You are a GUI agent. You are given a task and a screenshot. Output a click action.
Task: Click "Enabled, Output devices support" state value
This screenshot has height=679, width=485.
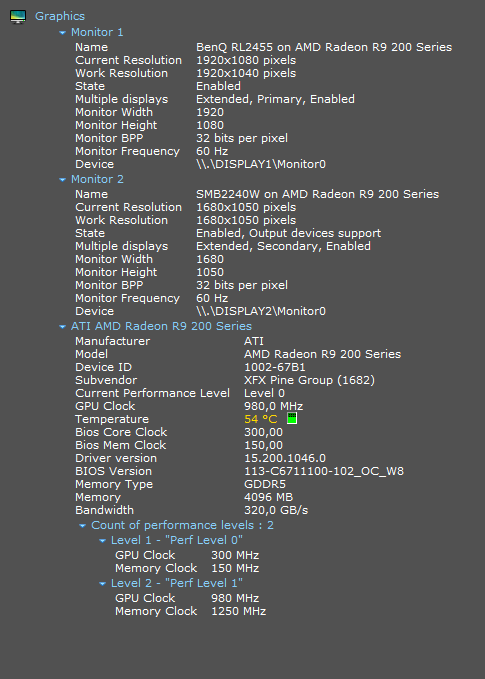click(288, 233)
